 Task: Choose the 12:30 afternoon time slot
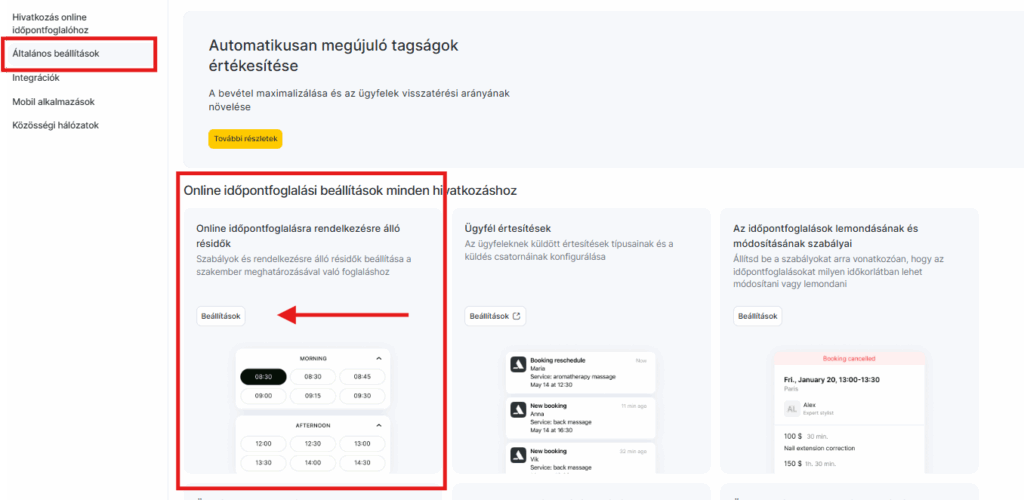click(313, 444)
